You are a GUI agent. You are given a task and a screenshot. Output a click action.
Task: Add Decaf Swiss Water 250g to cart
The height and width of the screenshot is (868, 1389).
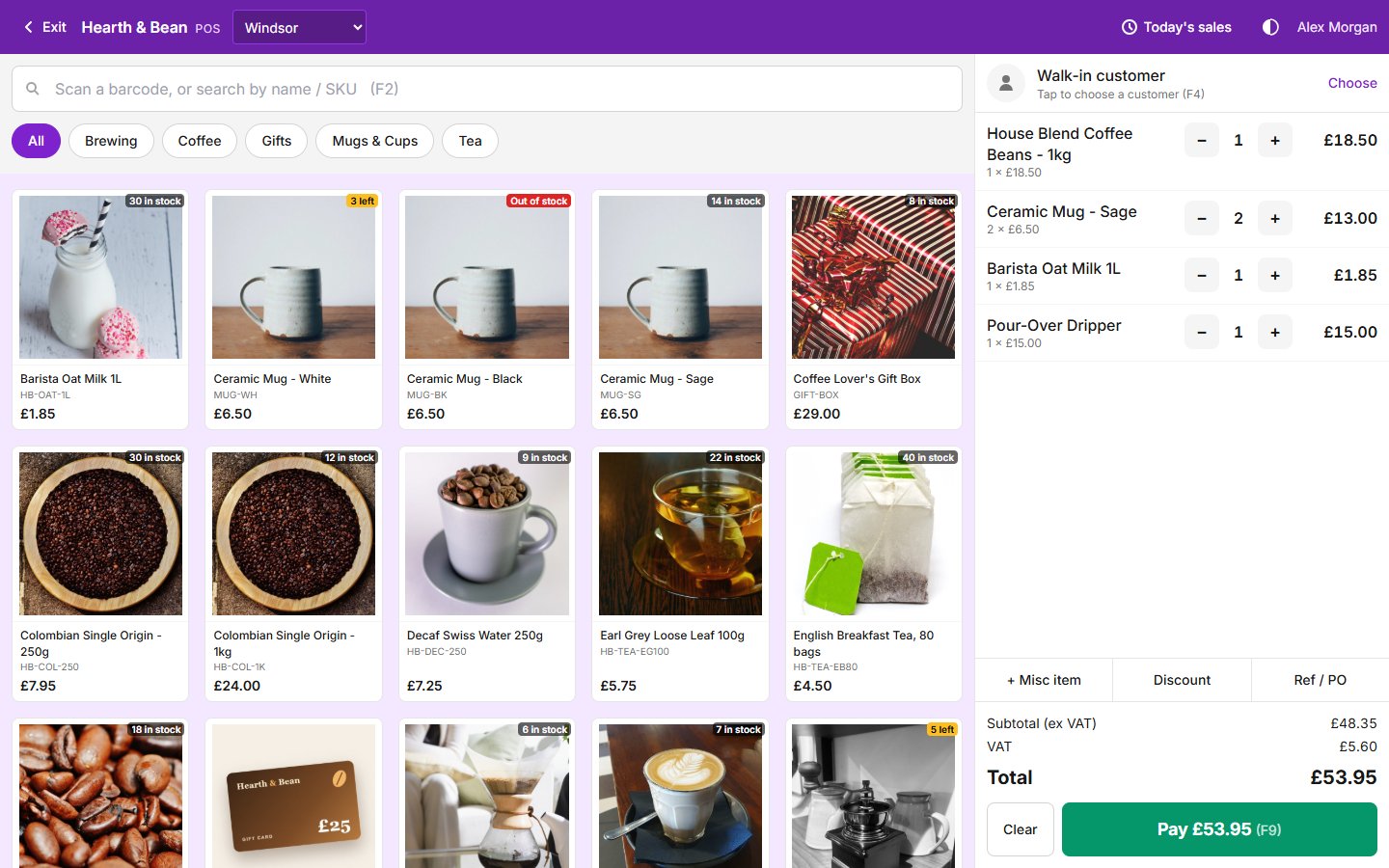[x=487, y=574]
